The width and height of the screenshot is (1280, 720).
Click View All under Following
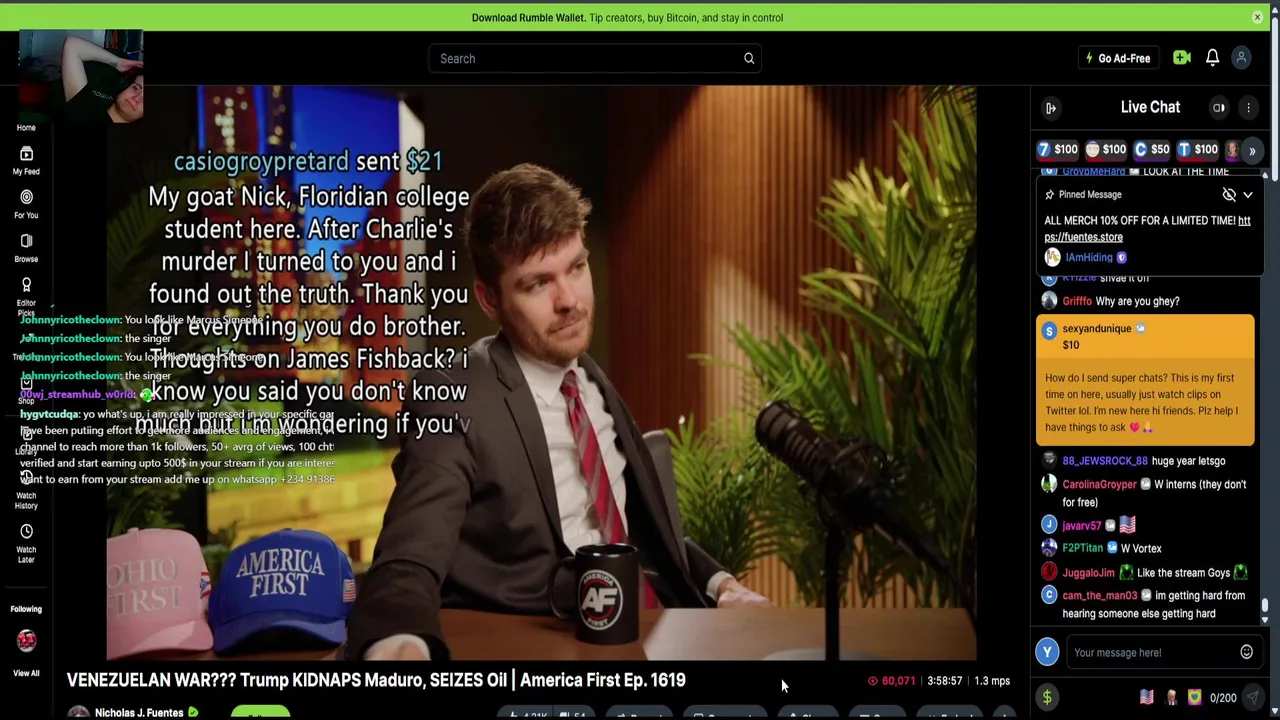pyautogui.click(x=26, y=673)
